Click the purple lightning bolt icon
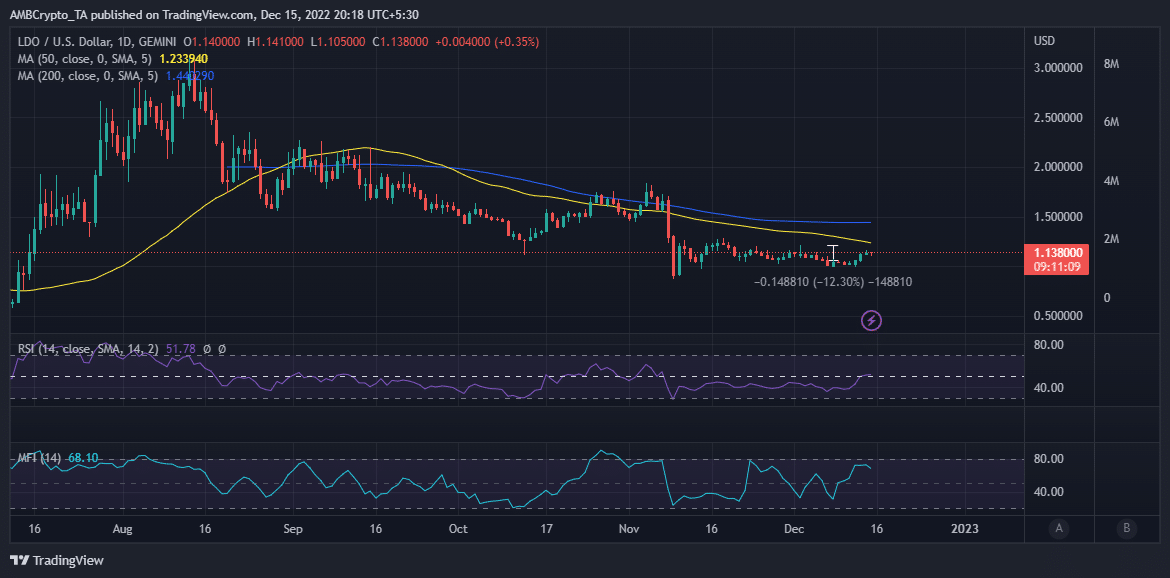1170x578 pixels. click(872, 321)
